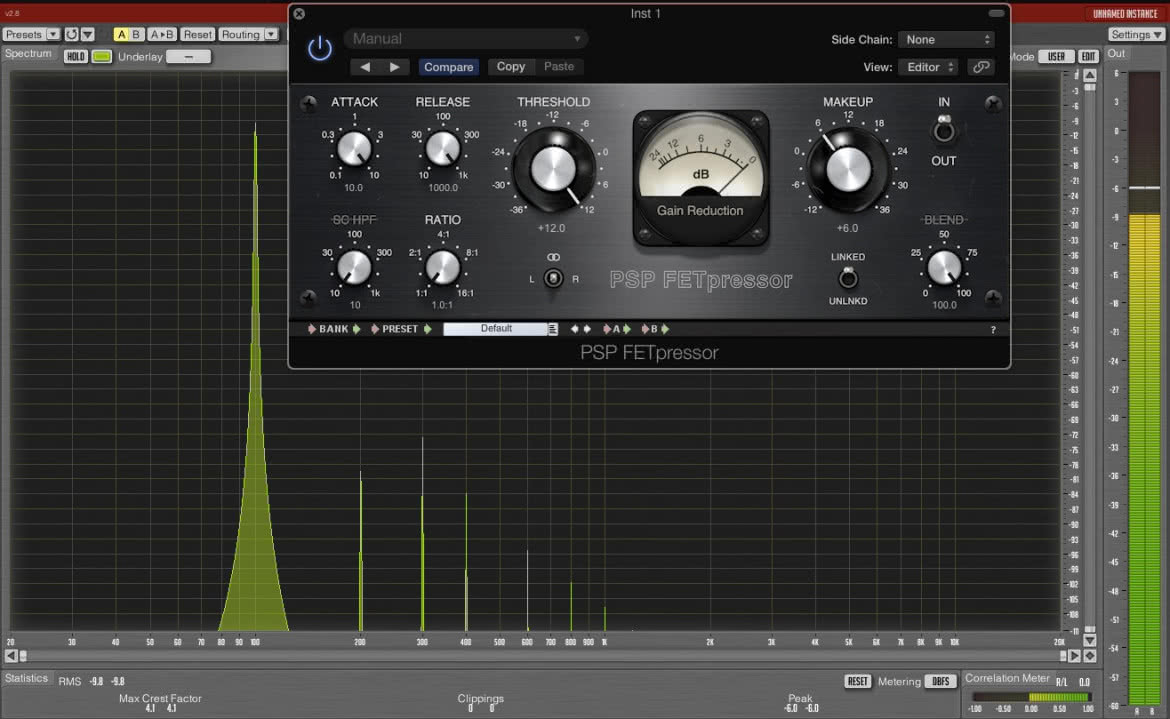Toggle the IN/OUT bypass switch
This screenshot has height=719, width=1170.
pos(944,131)
